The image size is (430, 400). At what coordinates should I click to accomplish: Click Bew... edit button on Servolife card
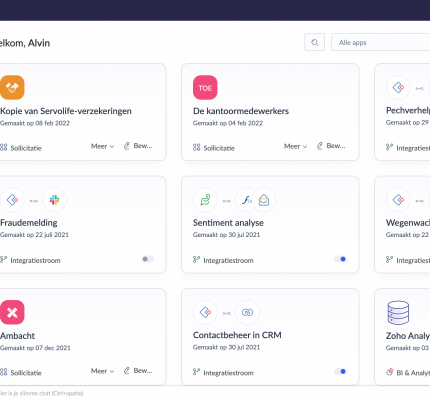[138, 146]
